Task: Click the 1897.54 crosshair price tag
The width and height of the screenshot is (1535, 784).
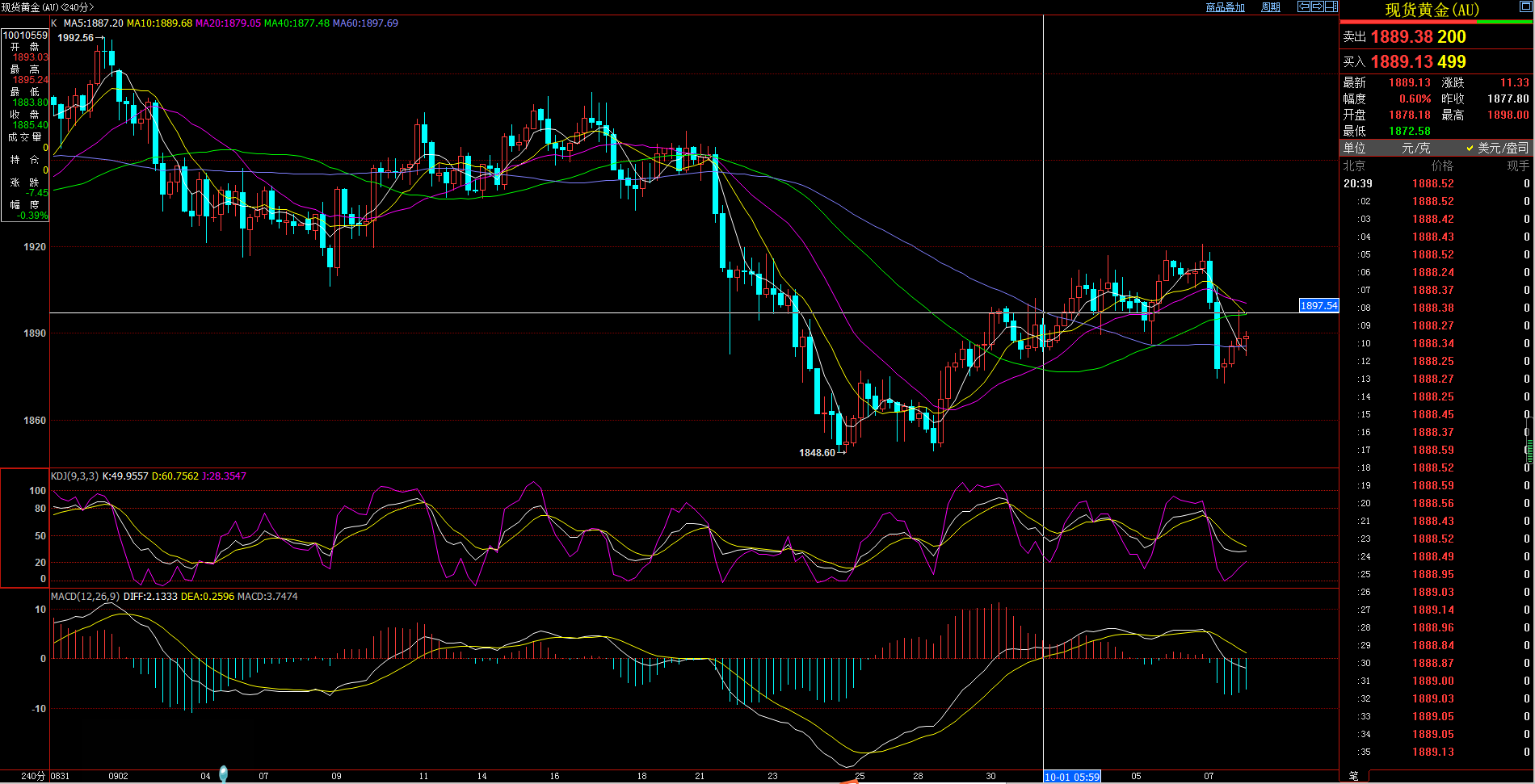Action: (x=1318, y=305)
